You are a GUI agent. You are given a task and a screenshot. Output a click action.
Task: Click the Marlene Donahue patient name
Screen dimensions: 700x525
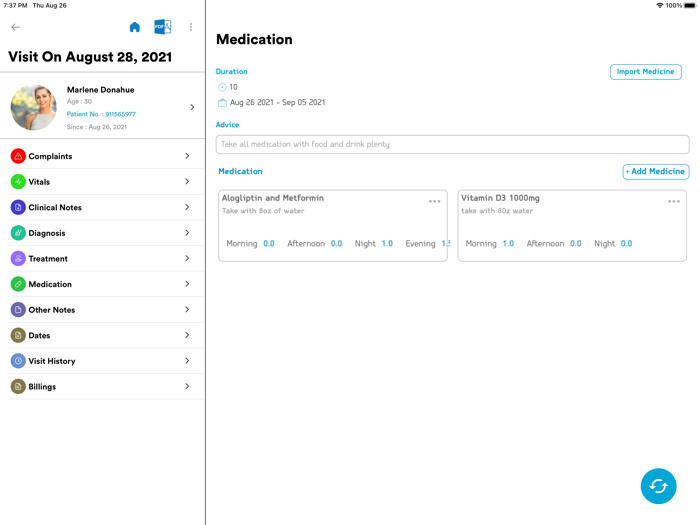100,90
